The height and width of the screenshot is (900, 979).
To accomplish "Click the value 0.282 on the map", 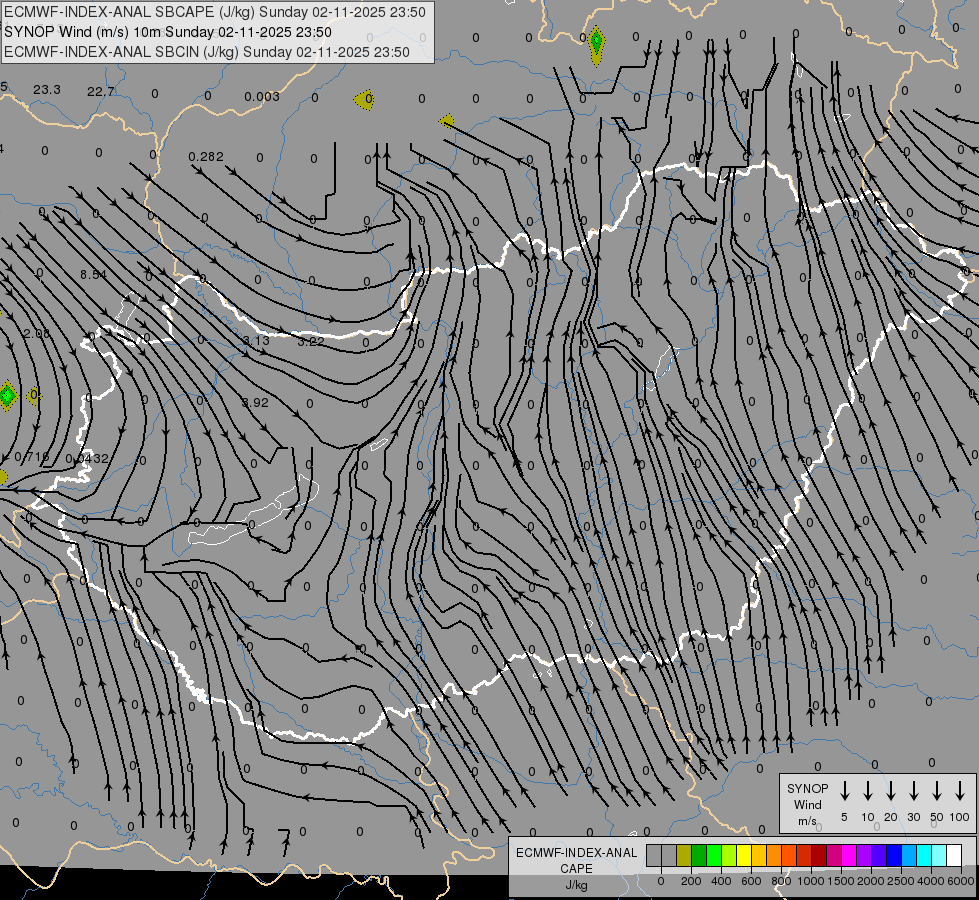I will coord(206,156).
